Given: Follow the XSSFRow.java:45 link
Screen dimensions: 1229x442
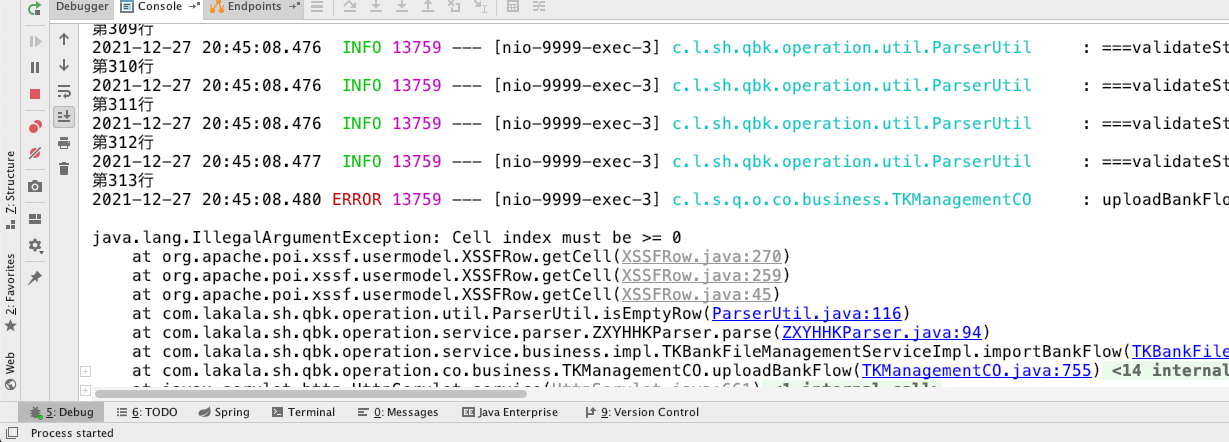Looking at the screenshot, I should click(696, 294).
